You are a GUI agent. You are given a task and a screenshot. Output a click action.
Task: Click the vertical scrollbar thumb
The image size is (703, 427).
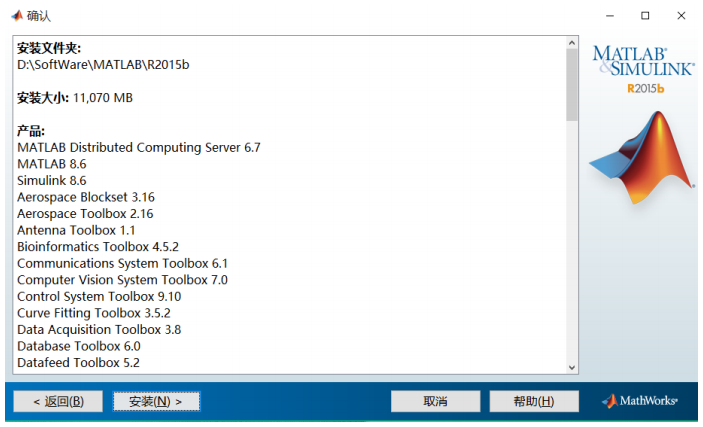pos(572,85)
